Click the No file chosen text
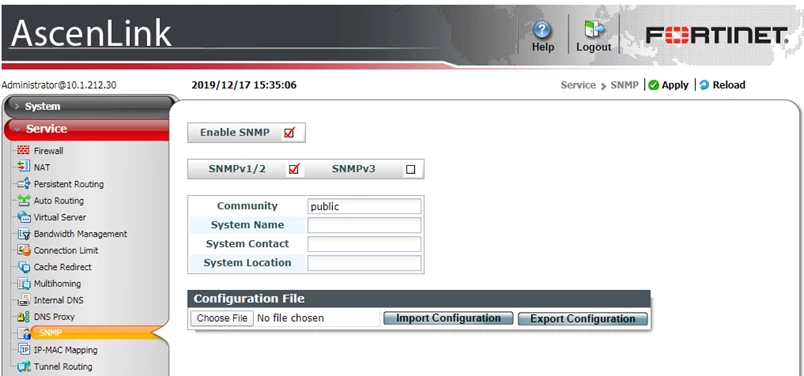804x376 pixels. [x=291, y=318]
